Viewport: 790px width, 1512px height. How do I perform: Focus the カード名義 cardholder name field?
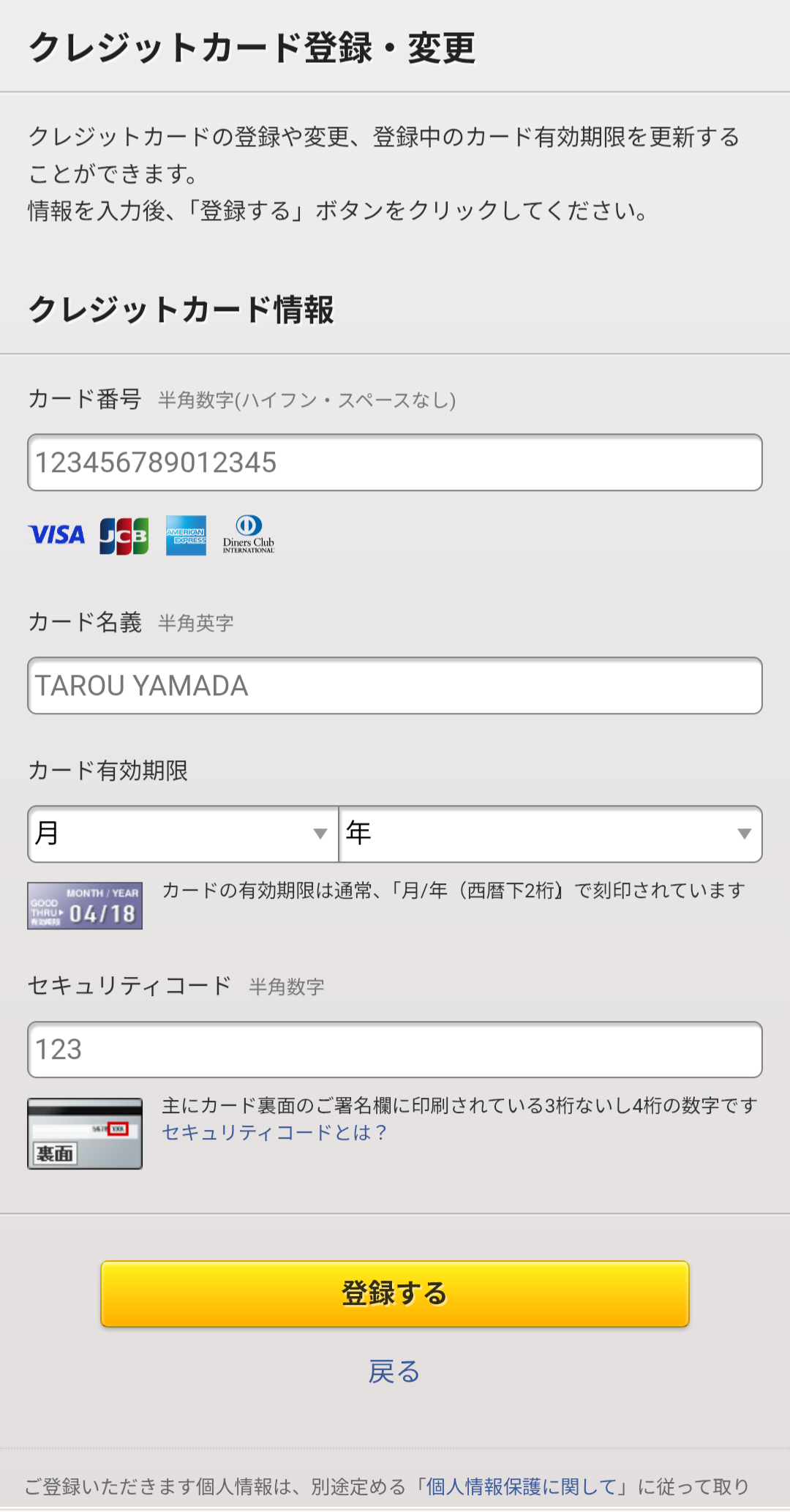[x=395, y=686]
